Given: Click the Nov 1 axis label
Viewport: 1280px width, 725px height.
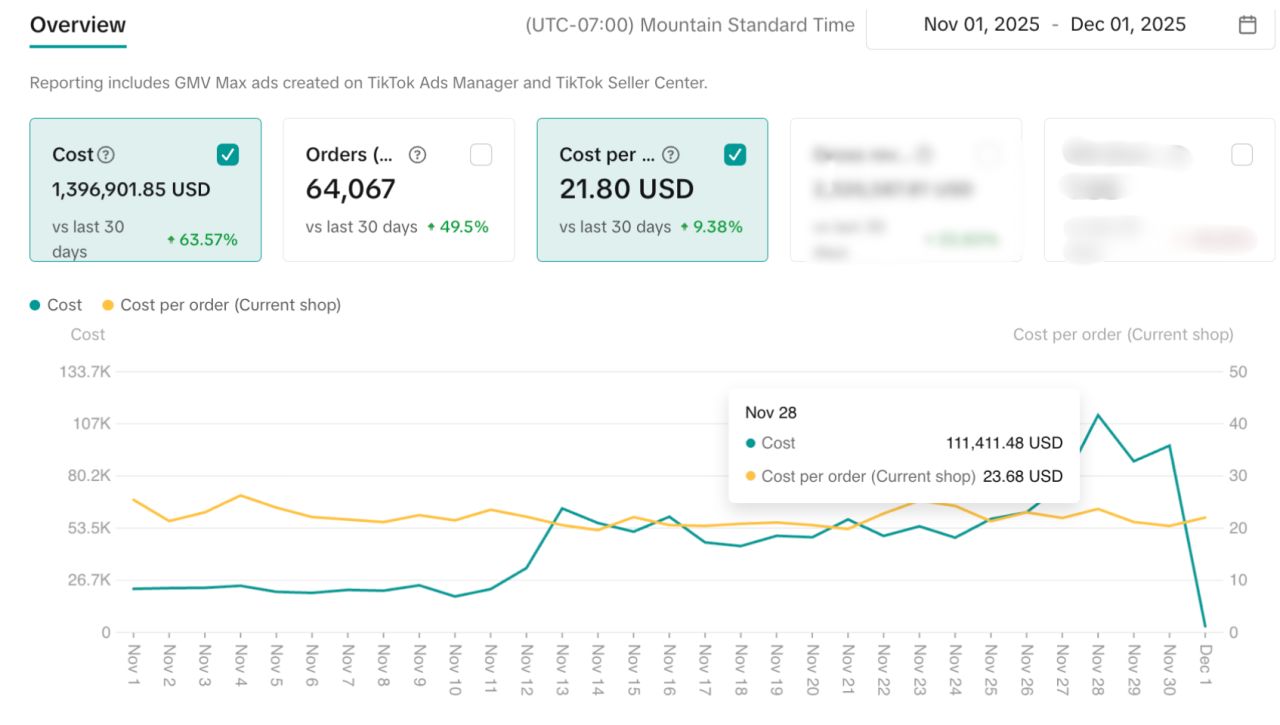Looking at the screenshot, I should pos(133,663).
